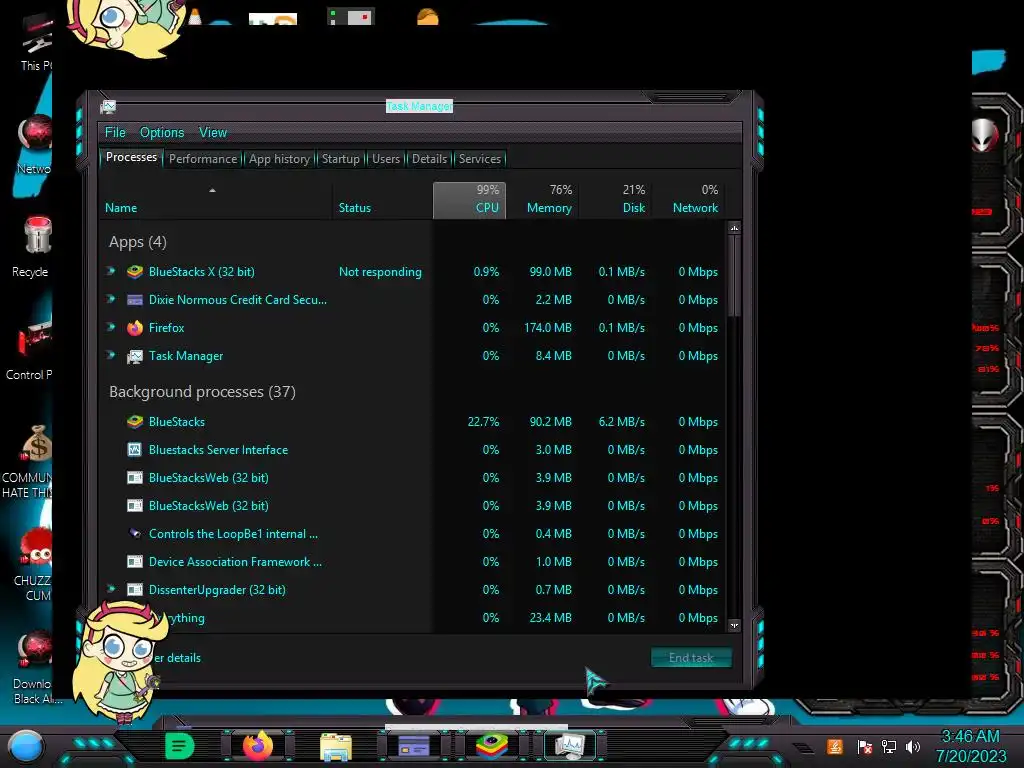Click the BlueStacks X app icon in Apps list
Viewport: 1024px width, 768px height.
(x=135, y=272)
